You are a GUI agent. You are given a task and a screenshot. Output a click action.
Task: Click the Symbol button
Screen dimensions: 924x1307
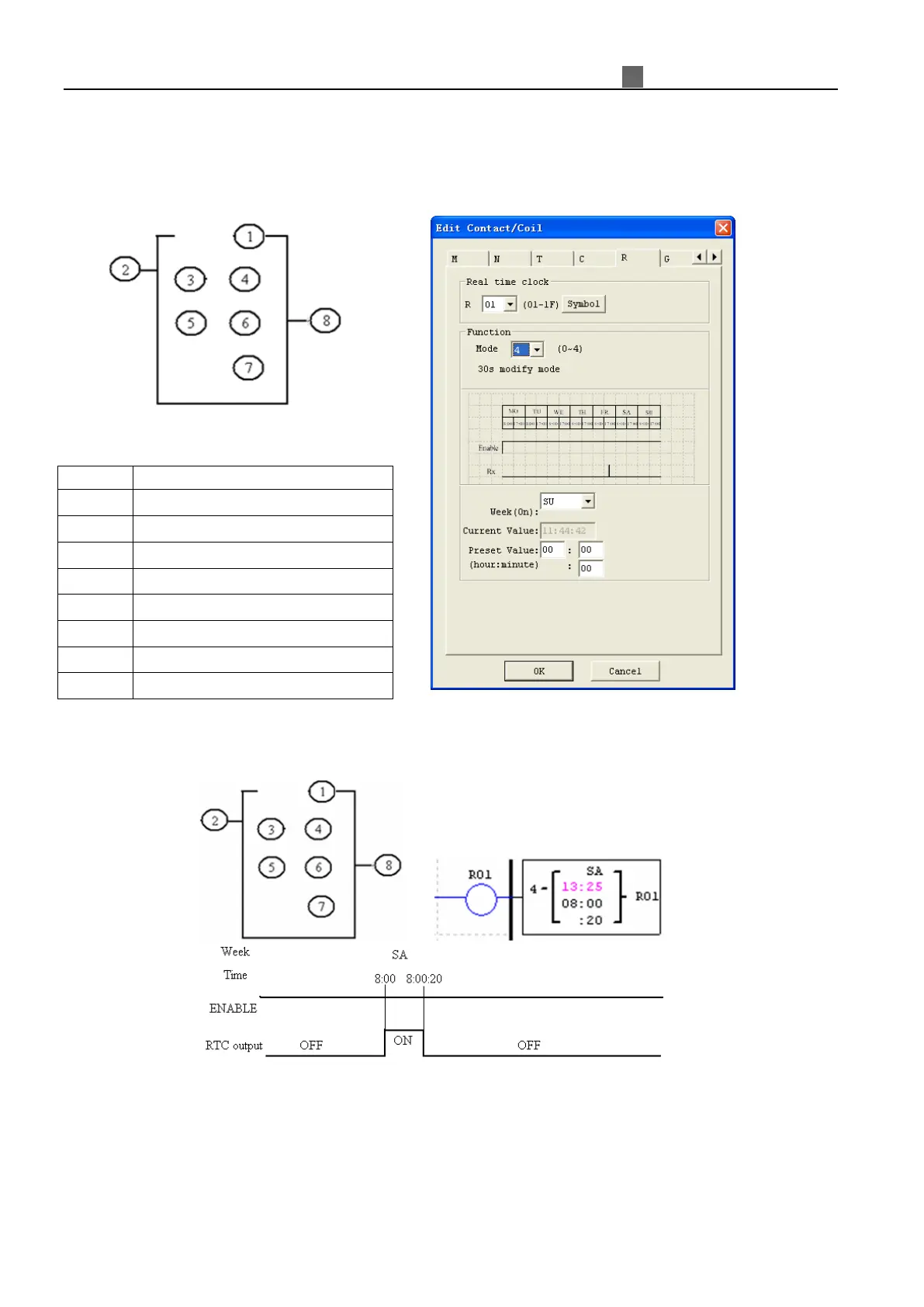click(583, 304)
